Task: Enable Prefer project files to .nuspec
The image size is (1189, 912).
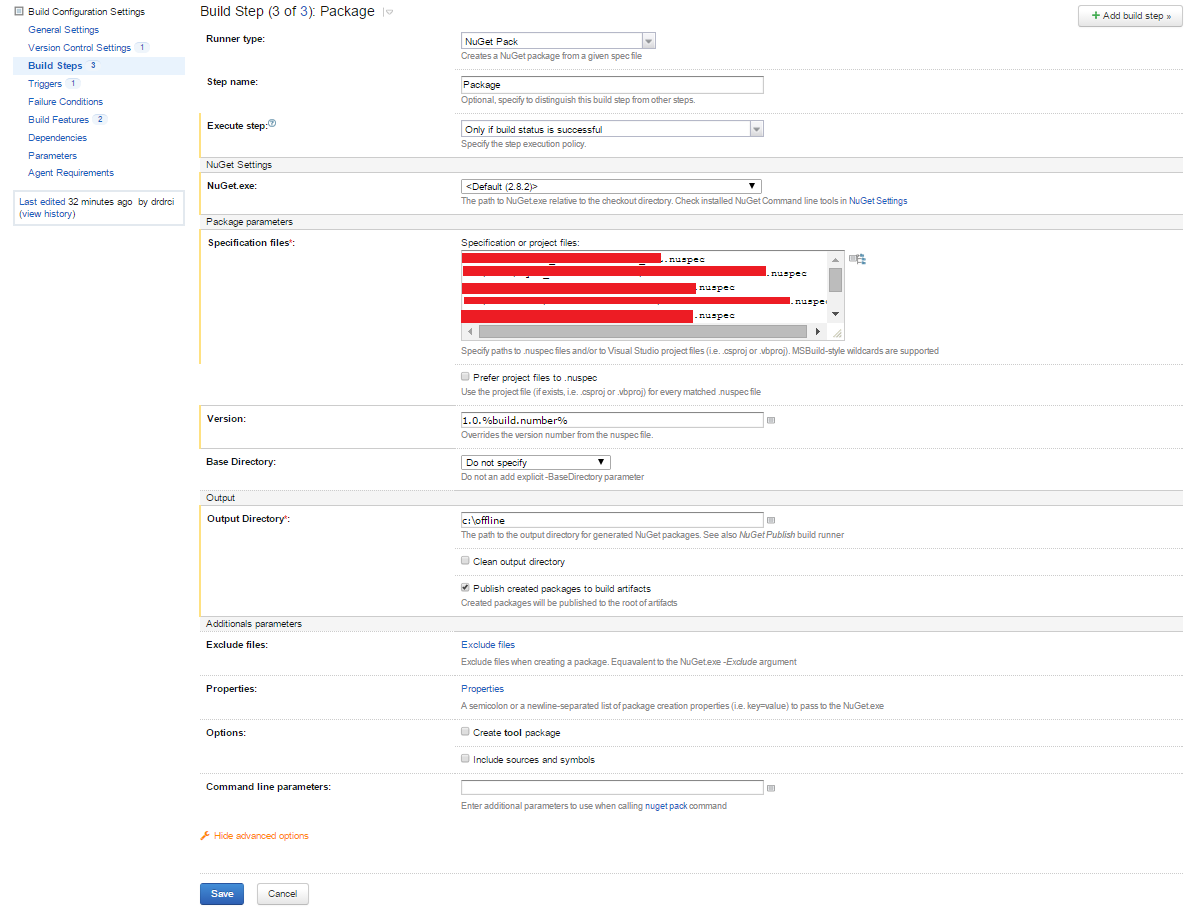Action: click(465, 377)
